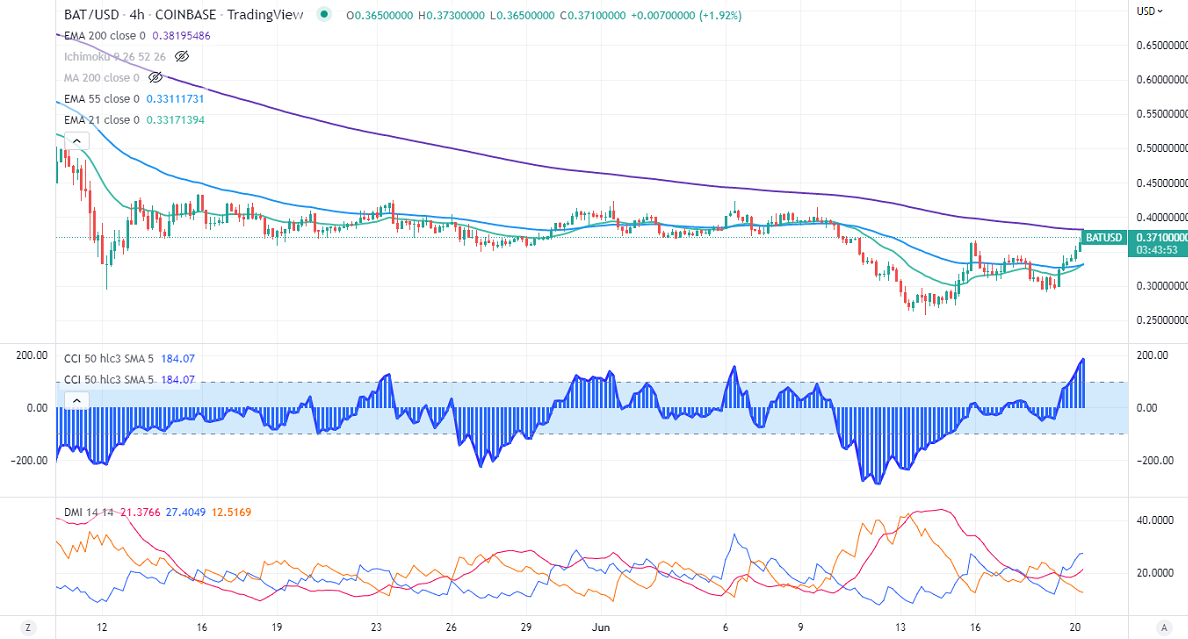This screenshot has width=1188, height=639.
Task: Click the Z timezone button
Action: [x=28, y=628]
